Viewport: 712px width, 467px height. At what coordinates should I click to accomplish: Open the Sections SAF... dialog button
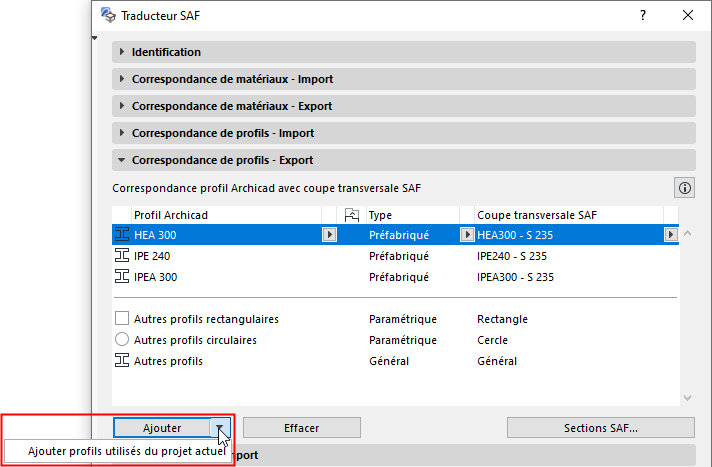(x=601, y=427)
